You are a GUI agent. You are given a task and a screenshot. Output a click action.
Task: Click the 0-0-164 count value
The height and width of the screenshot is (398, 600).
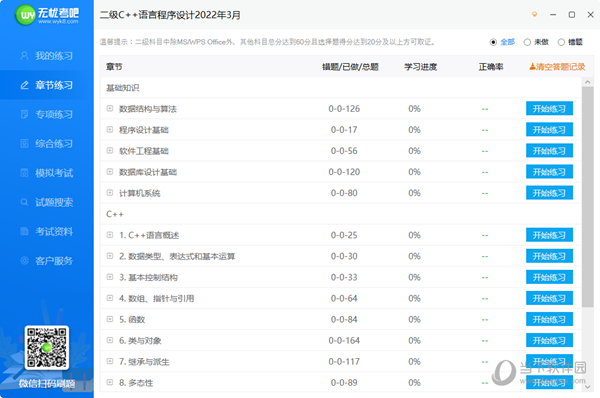344,340
